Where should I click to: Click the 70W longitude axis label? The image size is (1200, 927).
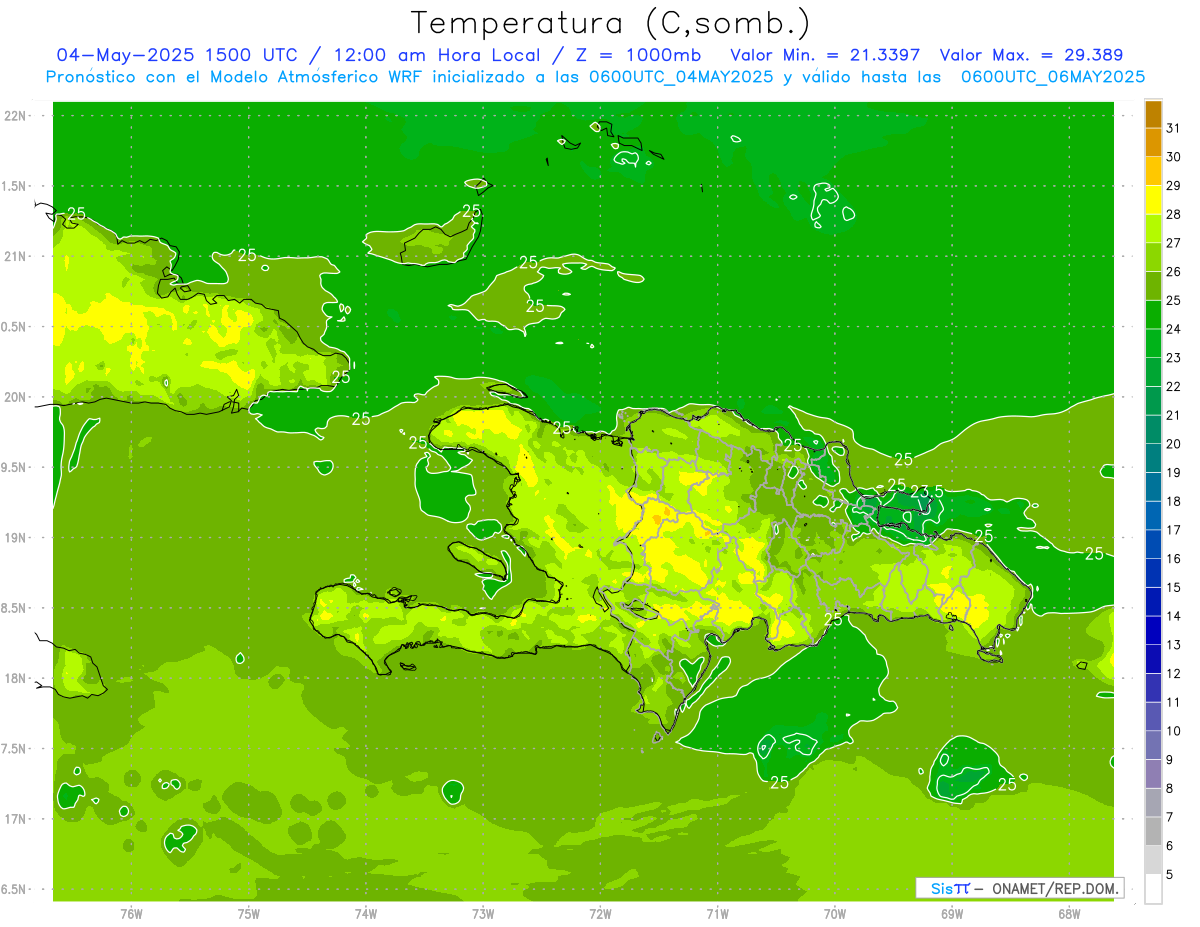click(x=835, y=914)
